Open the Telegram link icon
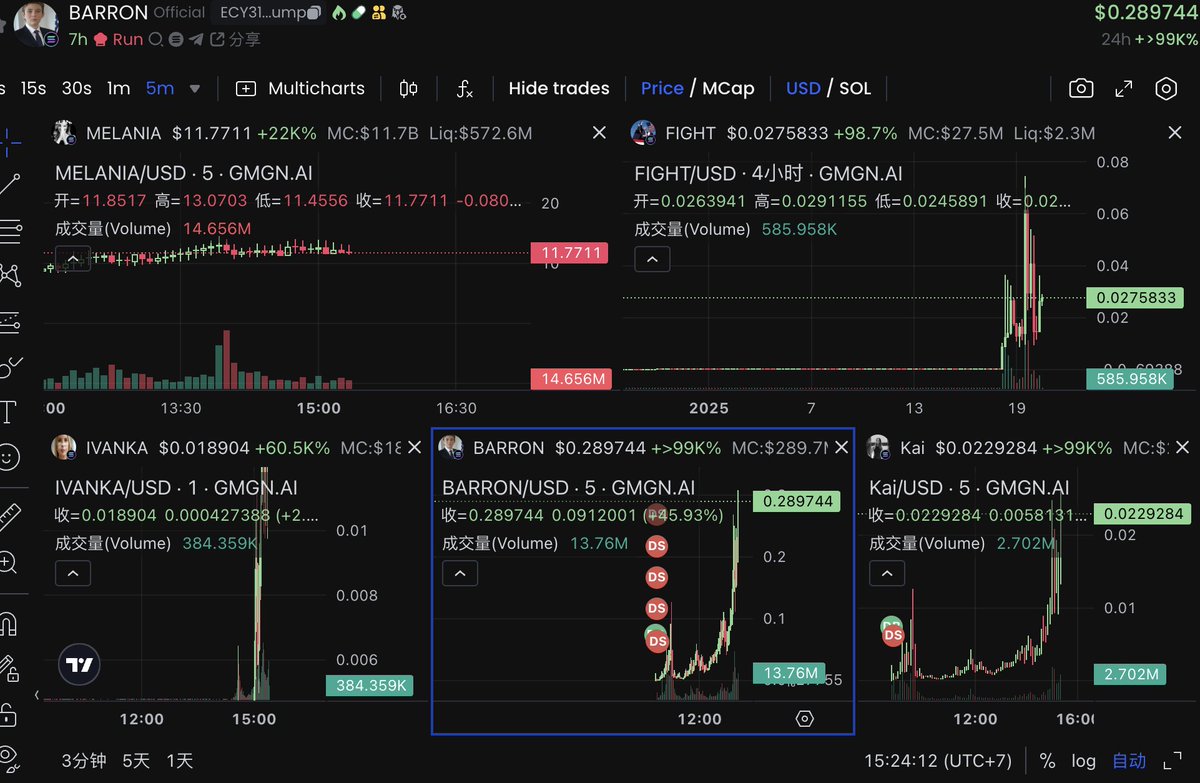This screenshot has height=783, width=1200. click(195, 40)
